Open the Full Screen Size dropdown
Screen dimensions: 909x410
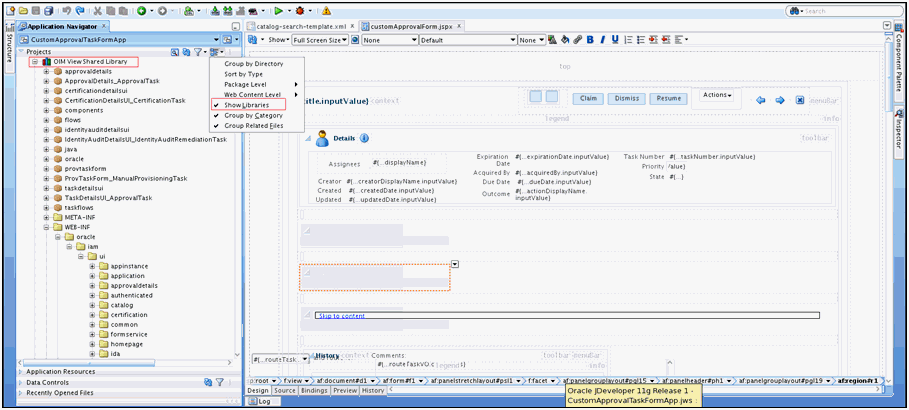(x=319, y=40)
